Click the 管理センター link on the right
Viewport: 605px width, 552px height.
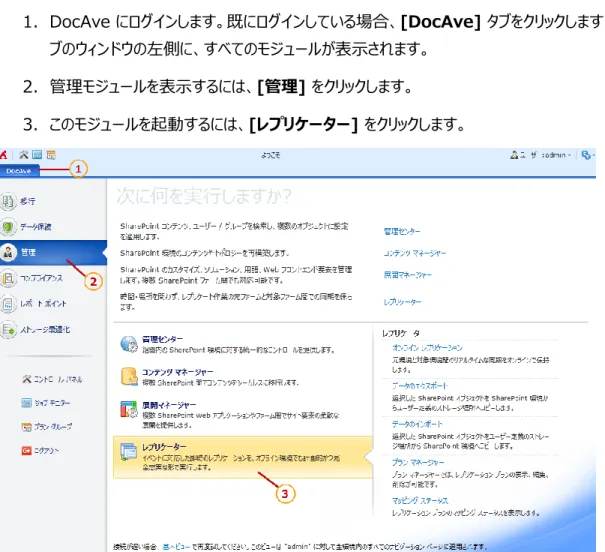[x=402, y=231]
